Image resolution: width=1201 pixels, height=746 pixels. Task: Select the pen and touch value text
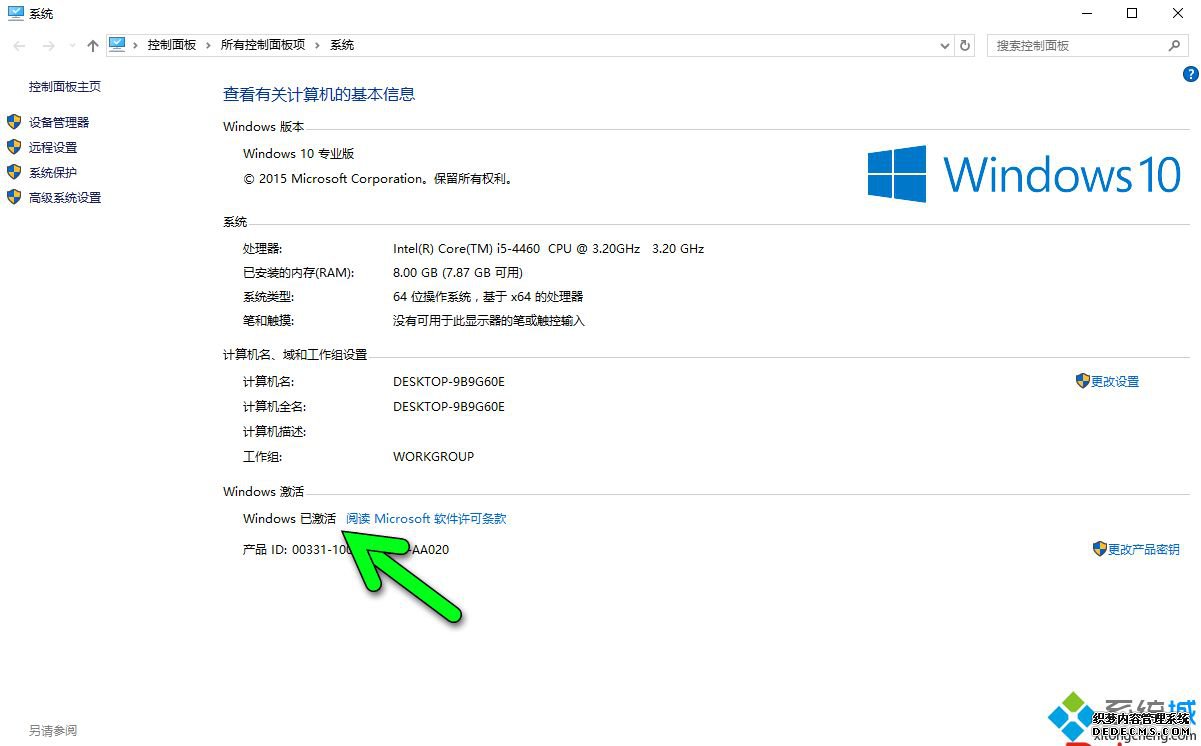coord(489,321)
